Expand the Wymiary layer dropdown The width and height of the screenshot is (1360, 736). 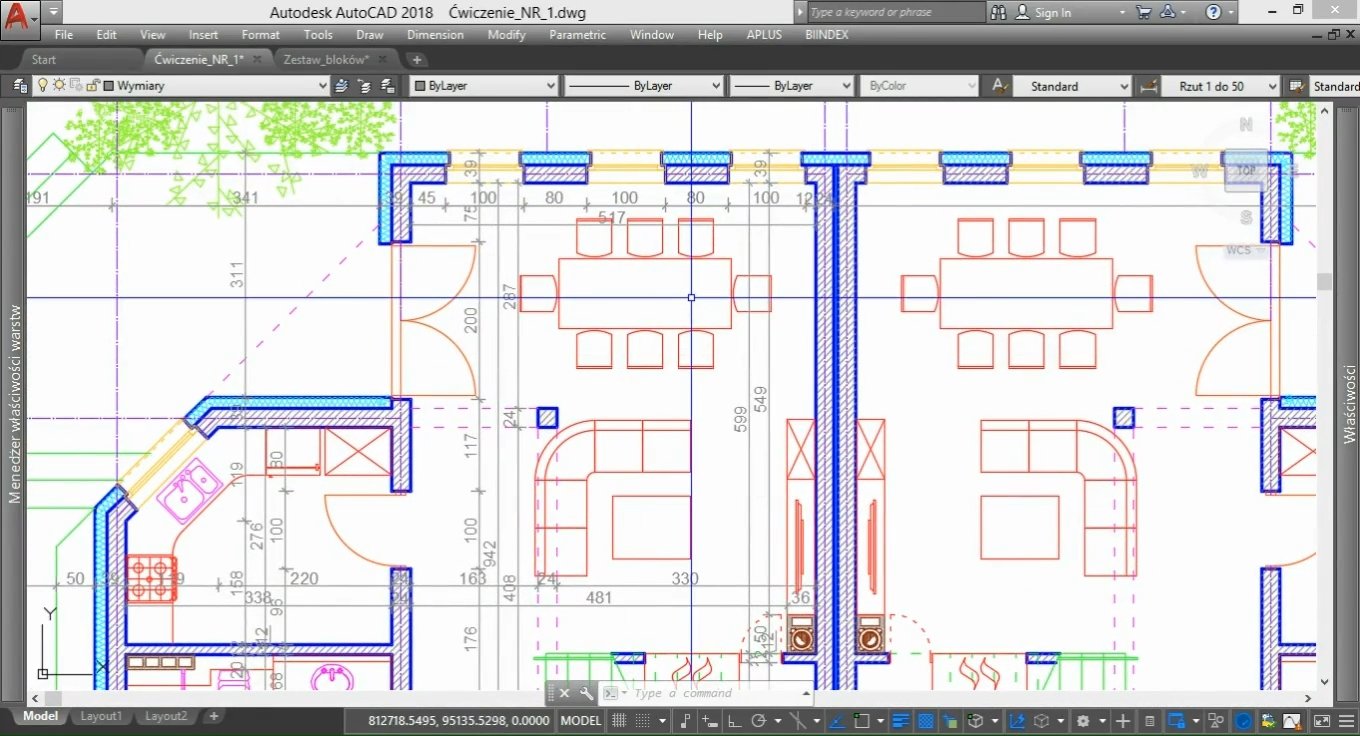(x=322, y=86)
